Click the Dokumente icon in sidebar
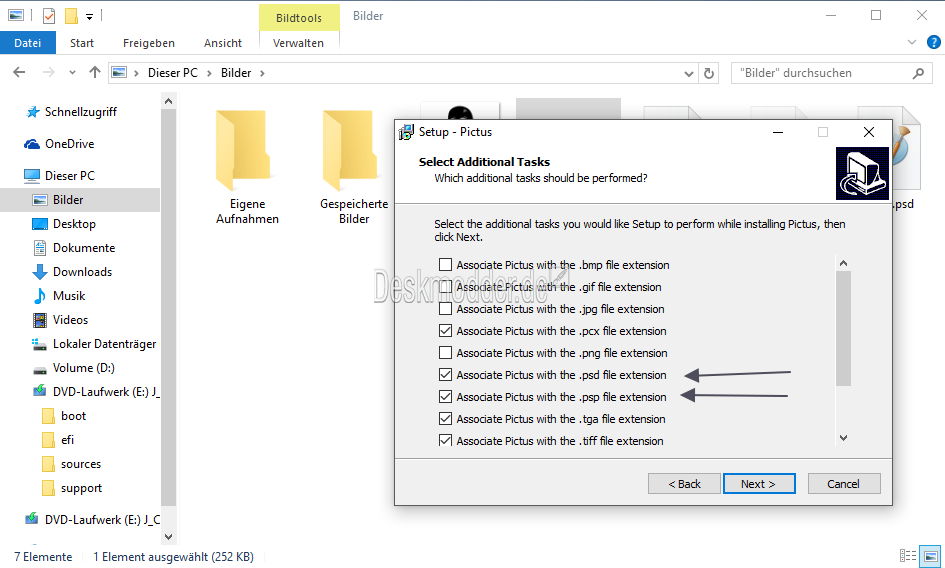 coord(40,248)
